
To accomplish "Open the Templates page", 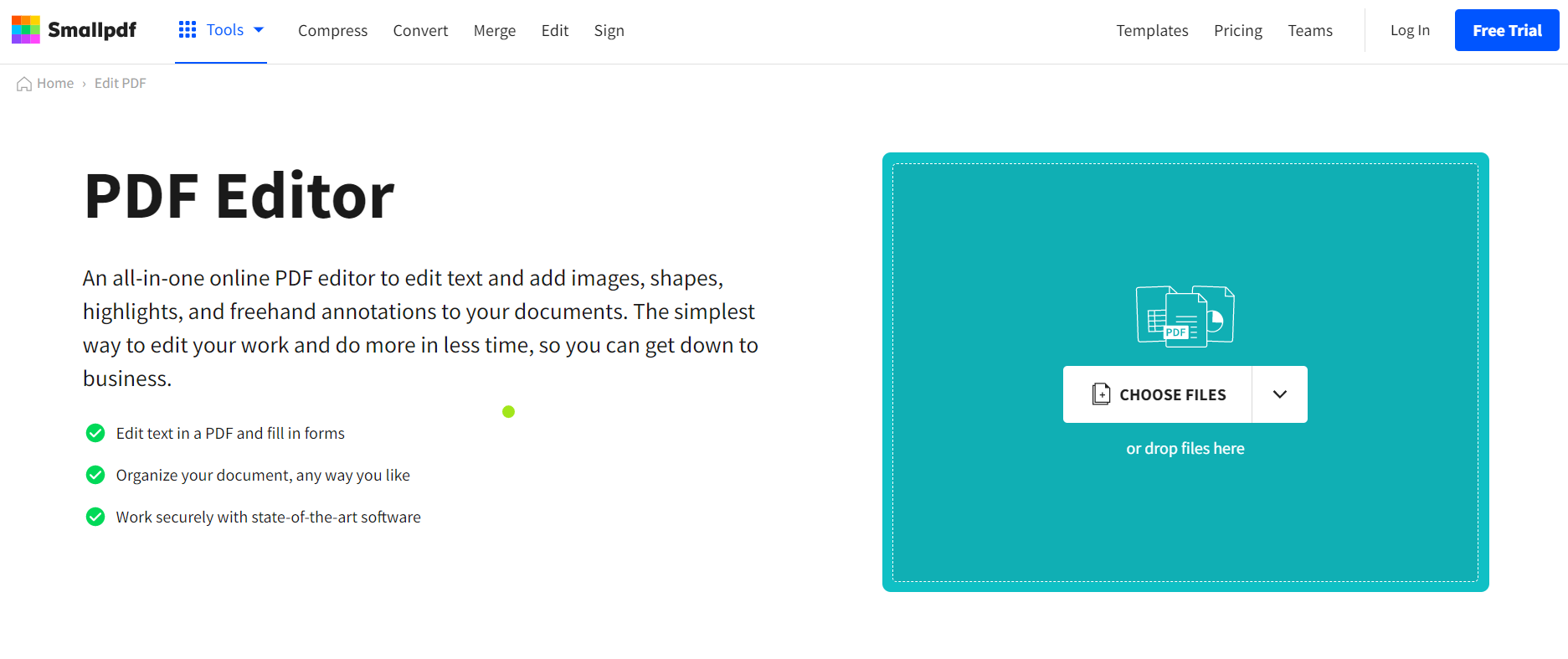I will coord(1152,30).
